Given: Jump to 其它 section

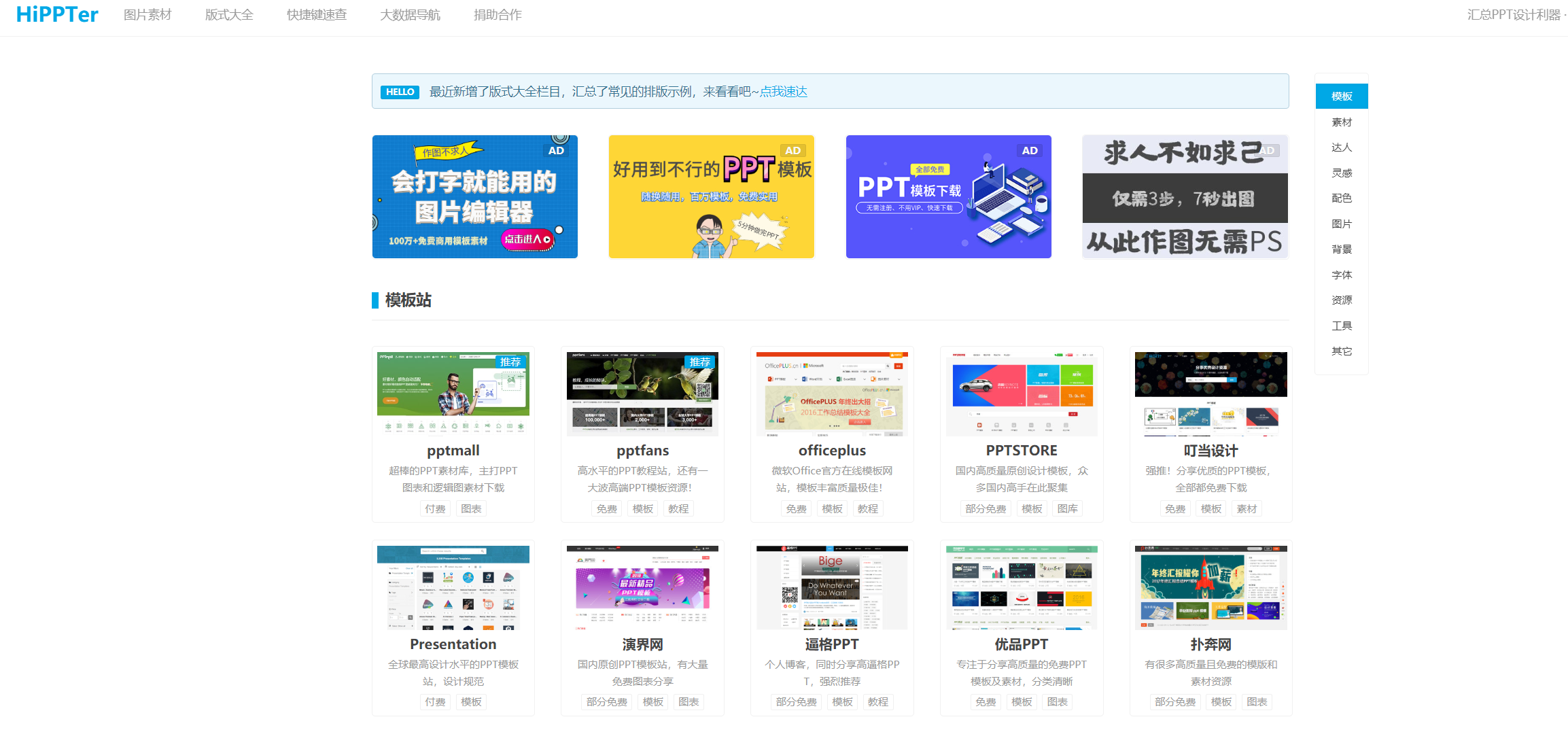Looking at the screenshot, I should point(1342,351).
